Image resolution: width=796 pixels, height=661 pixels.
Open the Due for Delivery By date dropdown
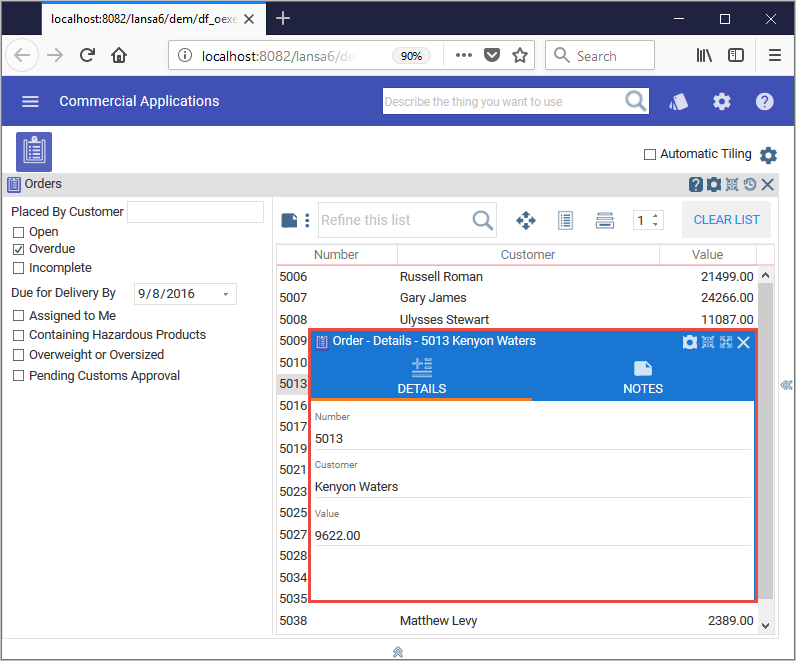click(226, 294)
